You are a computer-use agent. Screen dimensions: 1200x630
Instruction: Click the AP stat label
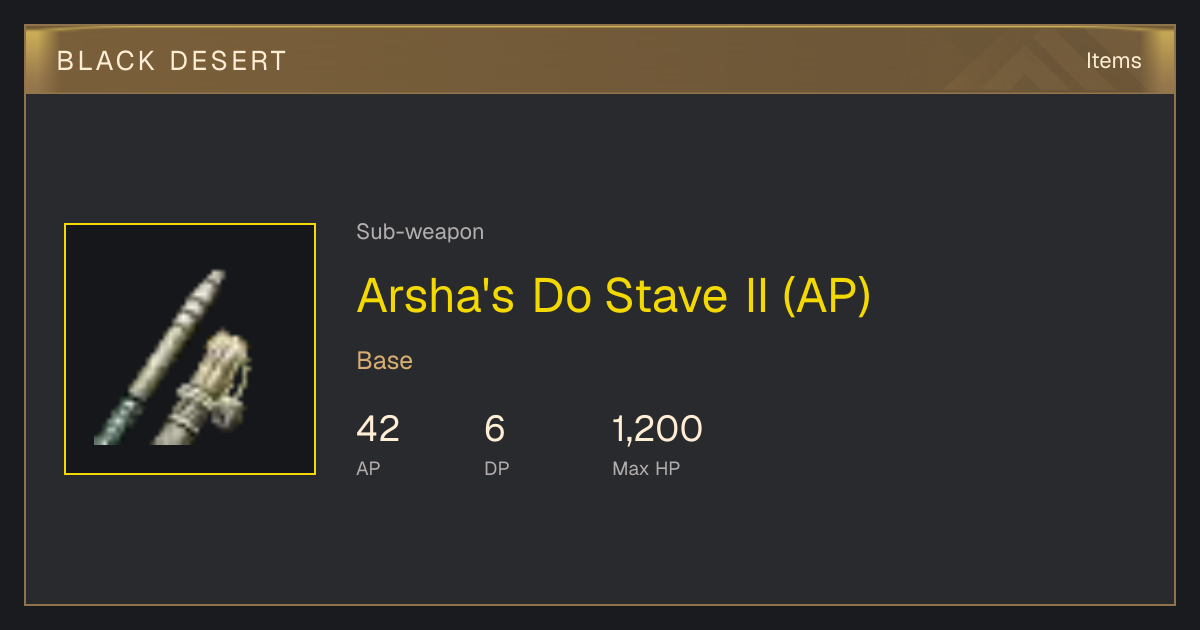[x=368, y=468]
